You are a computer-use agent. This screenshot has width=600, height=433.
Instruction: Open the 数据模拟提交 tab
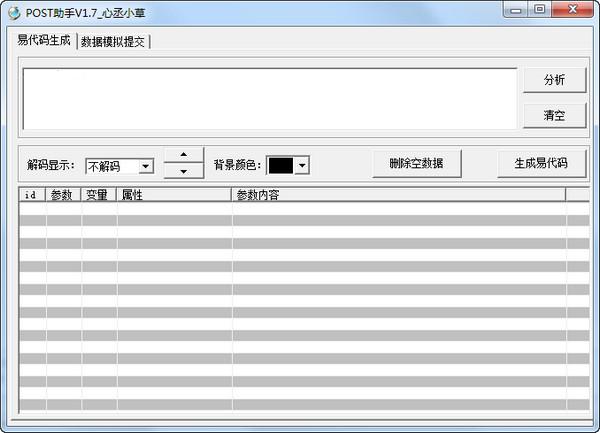tap(114, 41)
